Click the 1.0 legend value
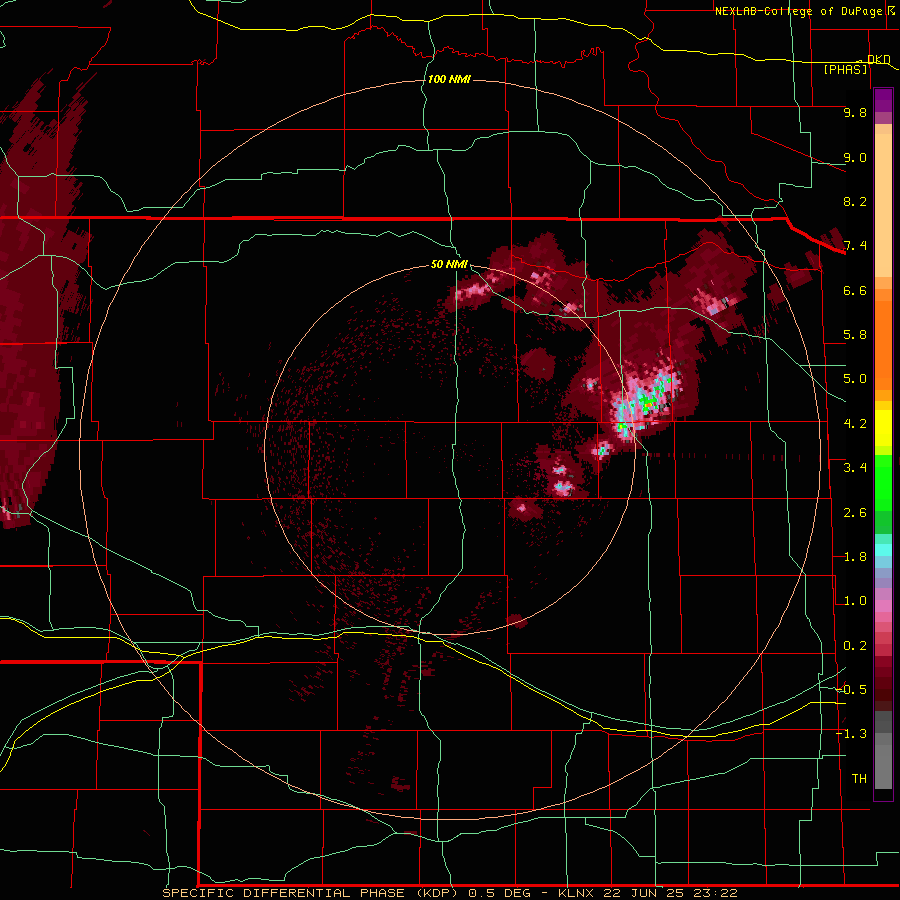The width and height of the screenshot is (900, 900). (855, 601)
